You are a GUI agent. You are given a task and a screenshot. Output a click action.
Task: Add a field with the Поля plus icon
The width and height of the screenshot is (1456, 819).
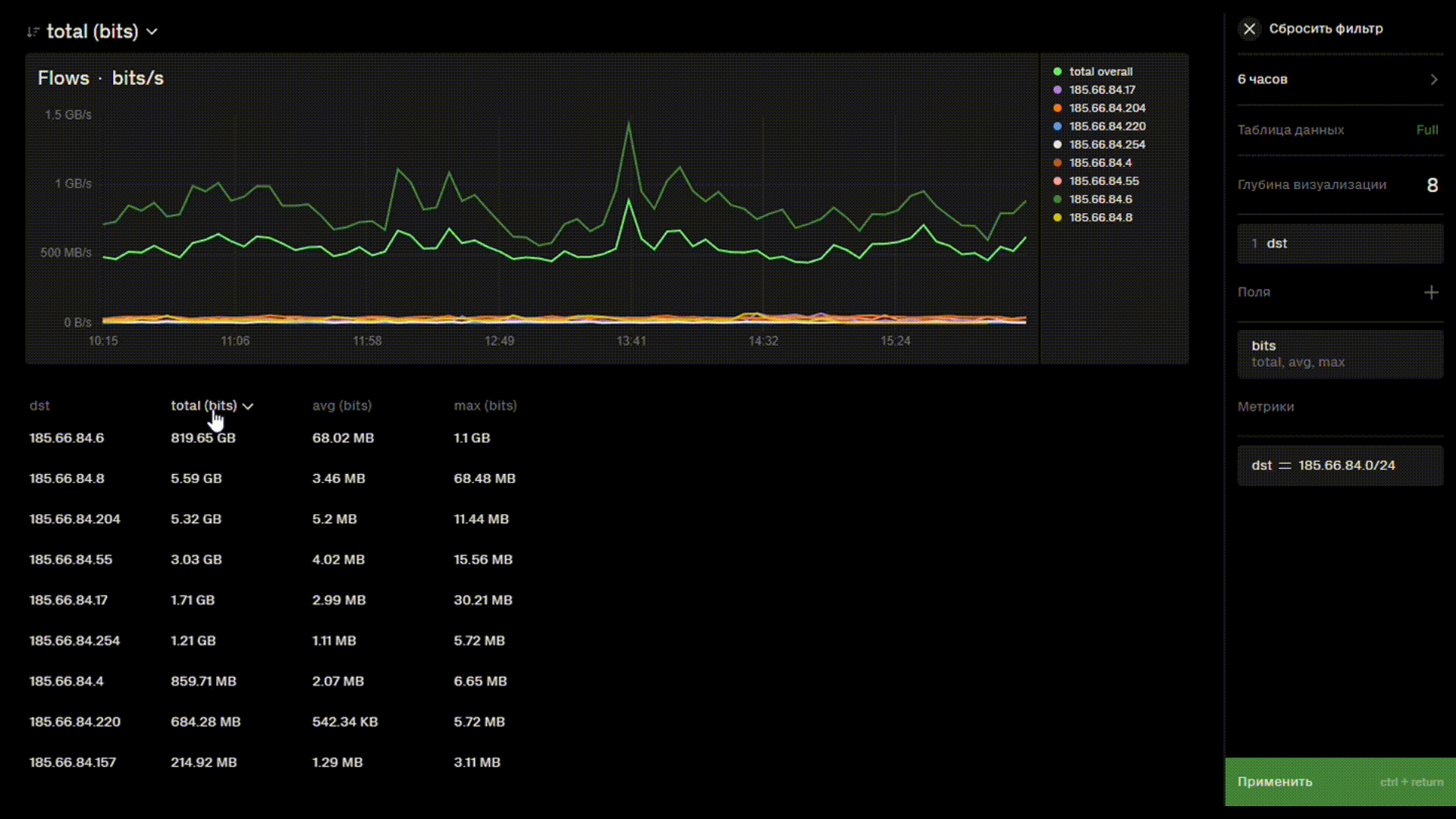1431,293
